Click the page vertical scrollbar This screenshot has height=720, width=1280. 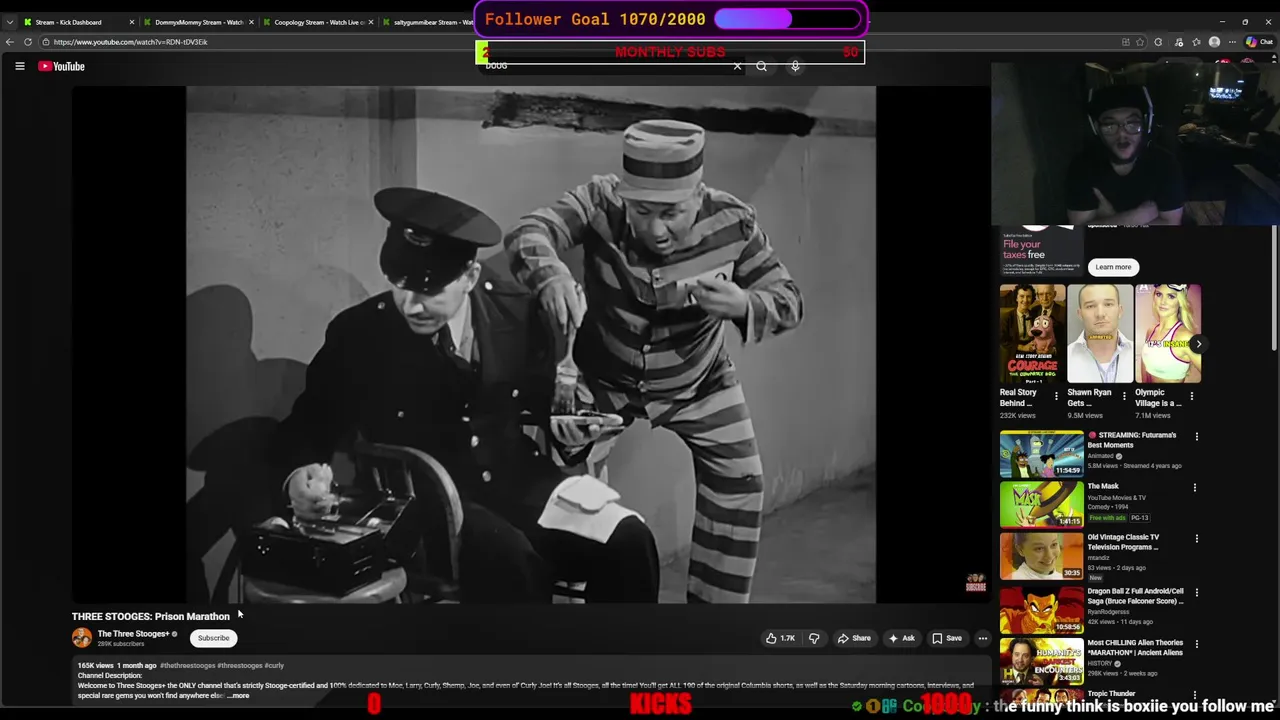click(x=1274, y=287)
